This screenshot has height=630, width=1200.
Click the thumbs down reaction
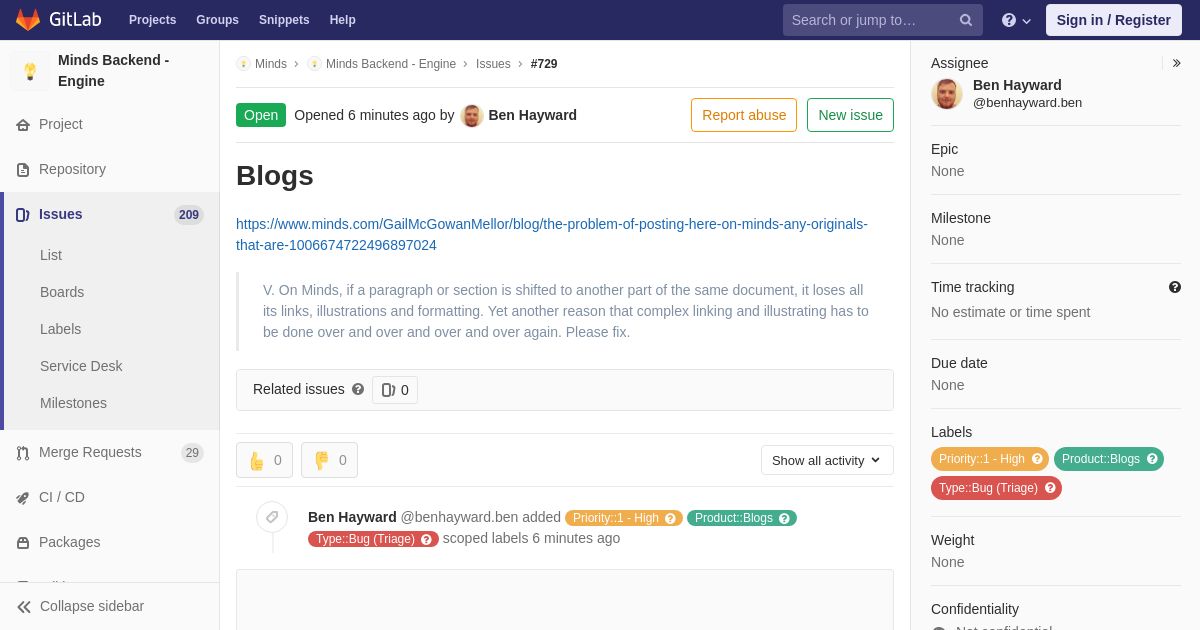click(x=329, y=460)
